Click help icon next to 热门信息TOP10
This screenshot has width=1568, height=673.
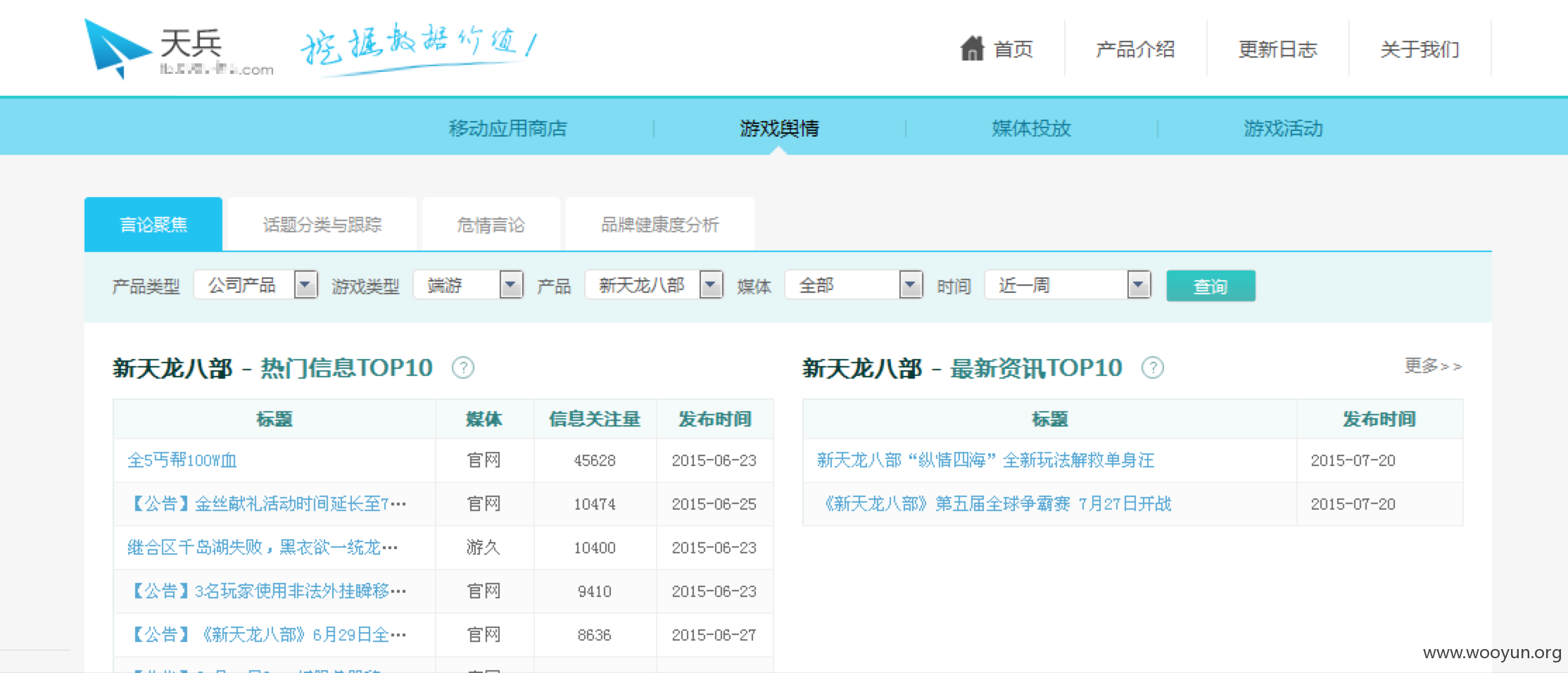coord(462,367)
